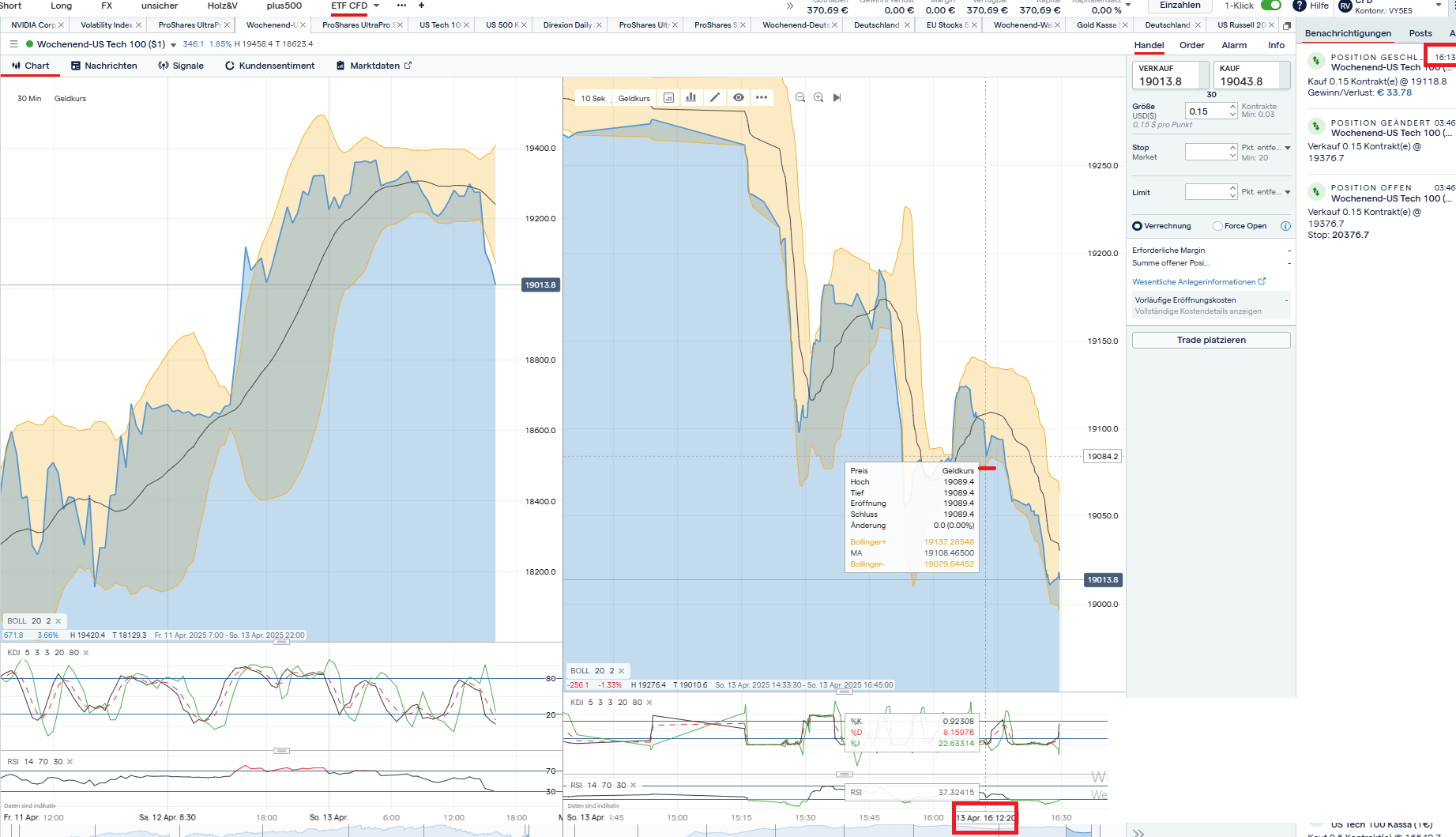1456x837 pixels.
Task: Open the account selector dropdown arrow
Action: pos(1439,5)
